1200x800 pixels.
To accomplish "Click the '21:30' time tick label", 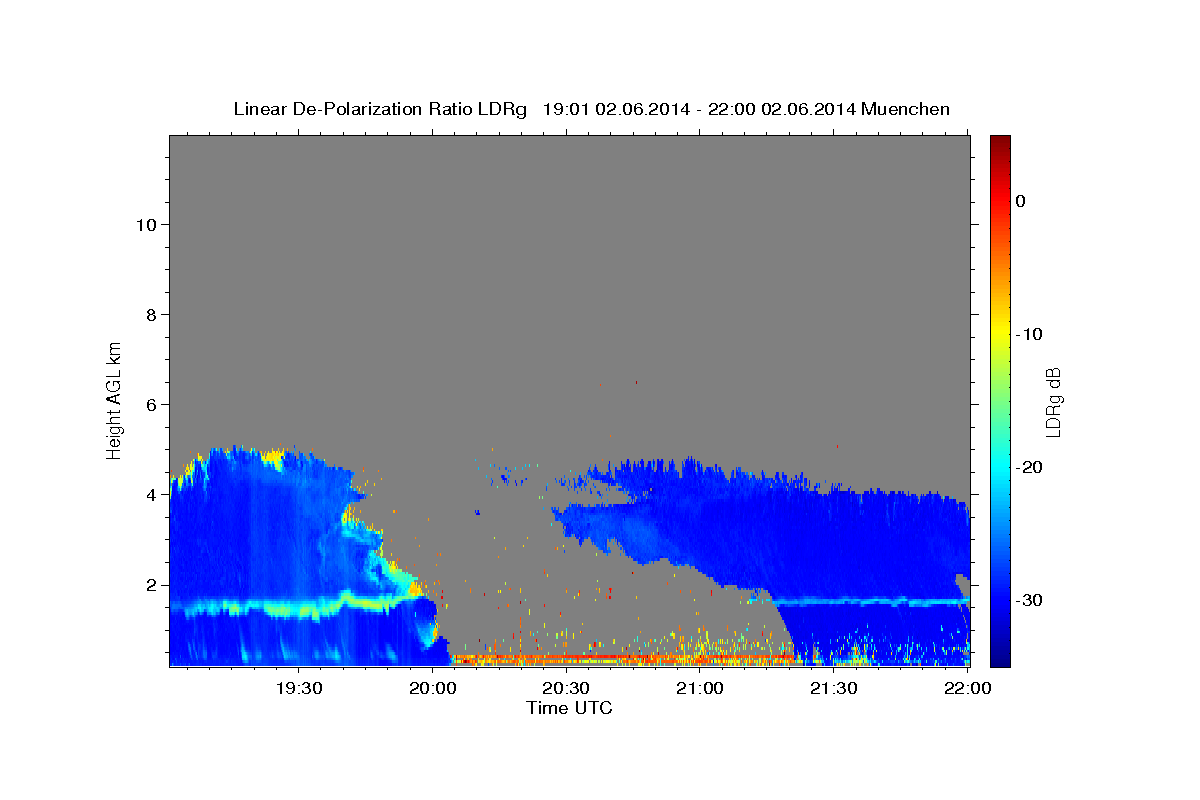I will click(x=833, y=689).
